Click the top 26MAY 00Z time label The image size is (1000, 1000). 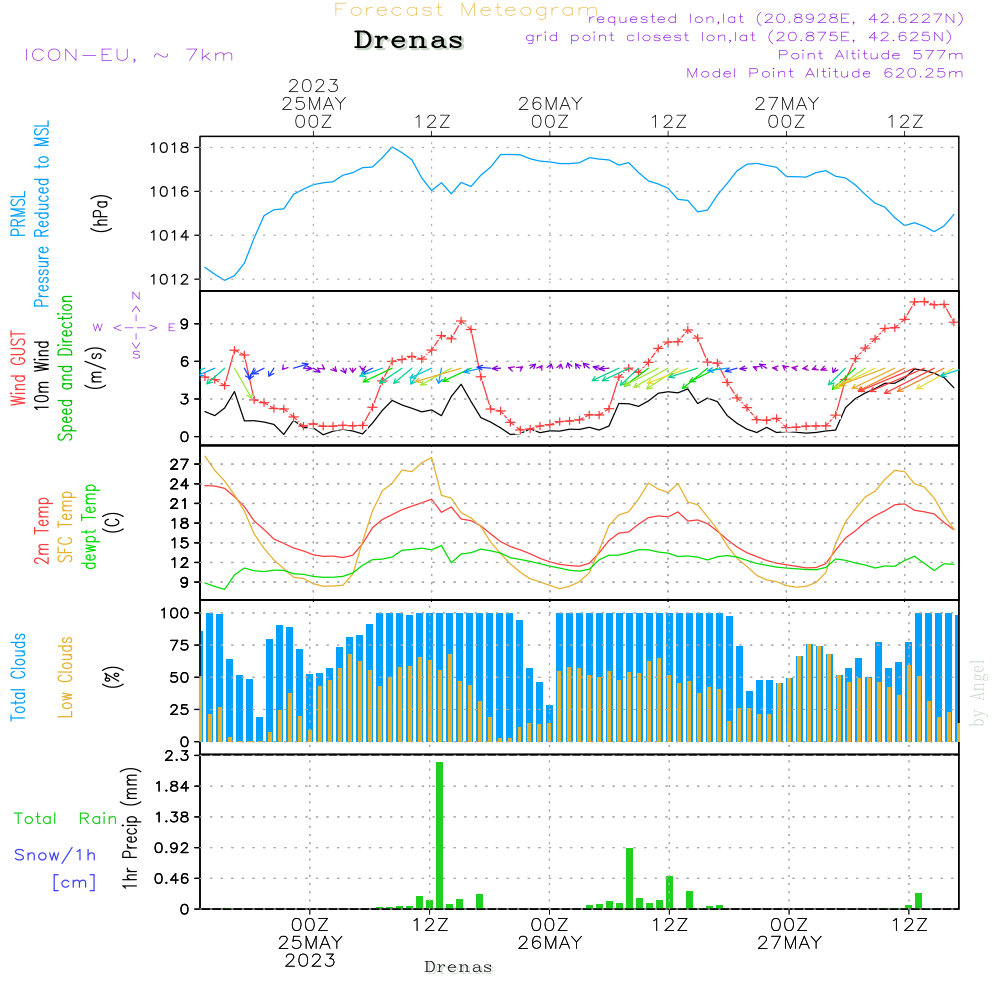coord(550,113)
